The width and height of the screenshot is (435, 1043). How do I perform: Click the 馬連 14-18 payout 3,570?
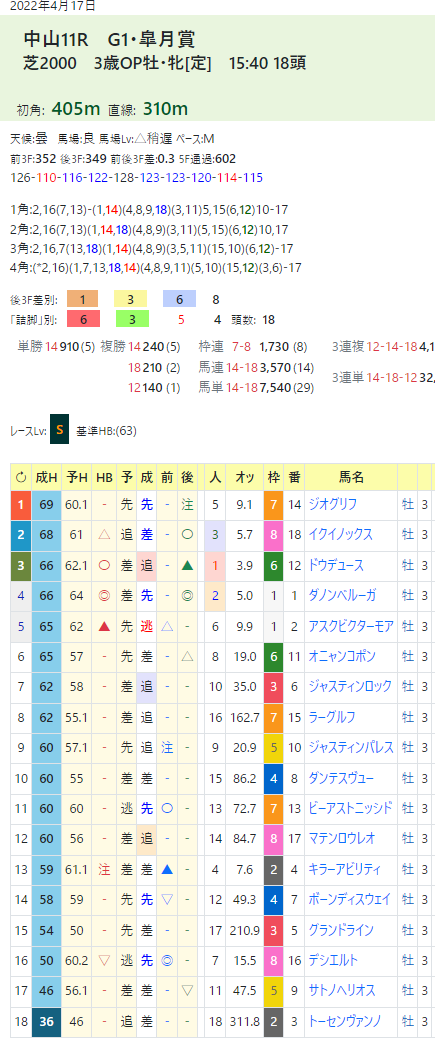[274, 366]
